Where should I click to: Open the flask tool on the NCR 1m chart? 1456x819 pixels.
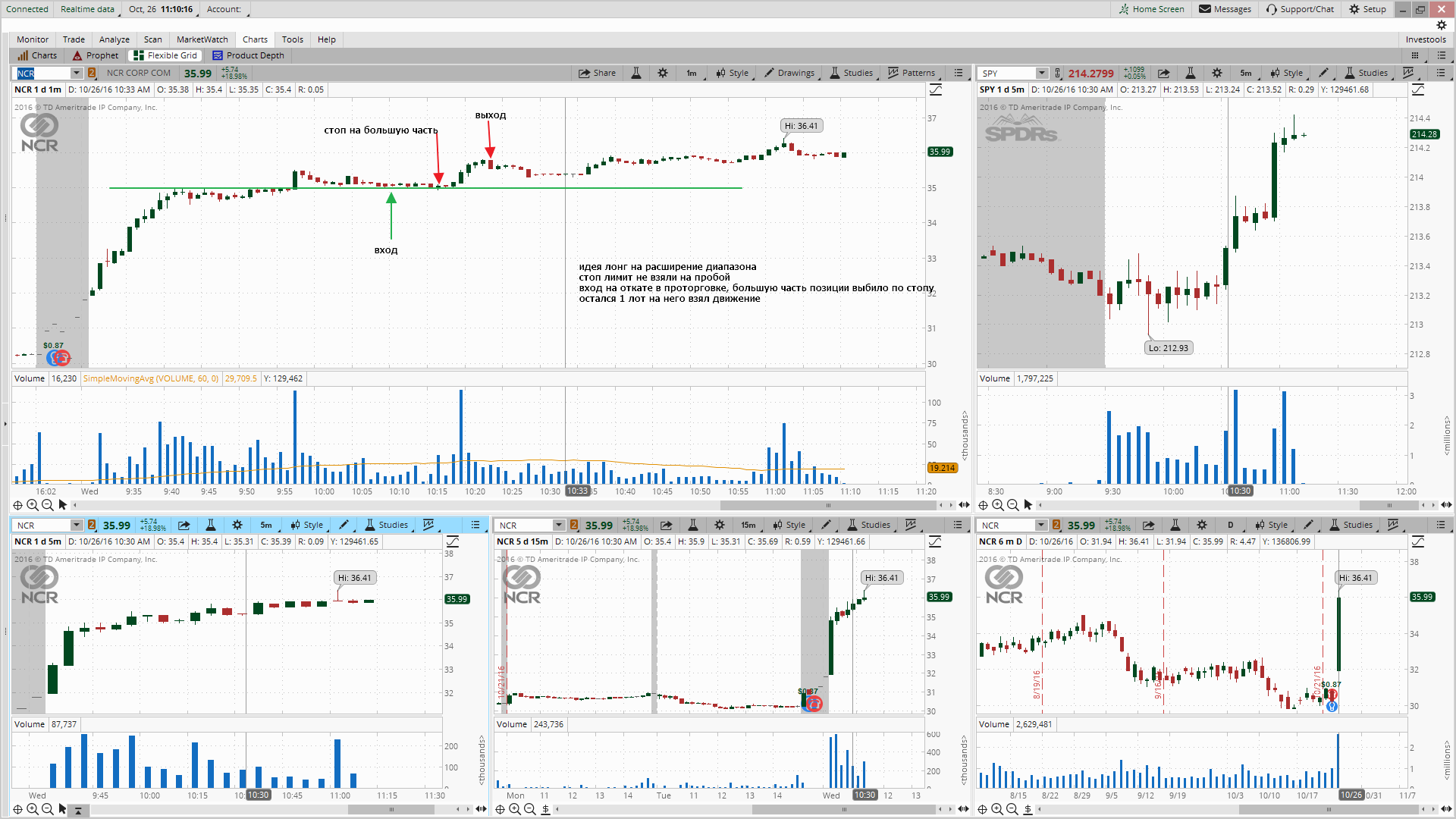click(x=636, y=73)
